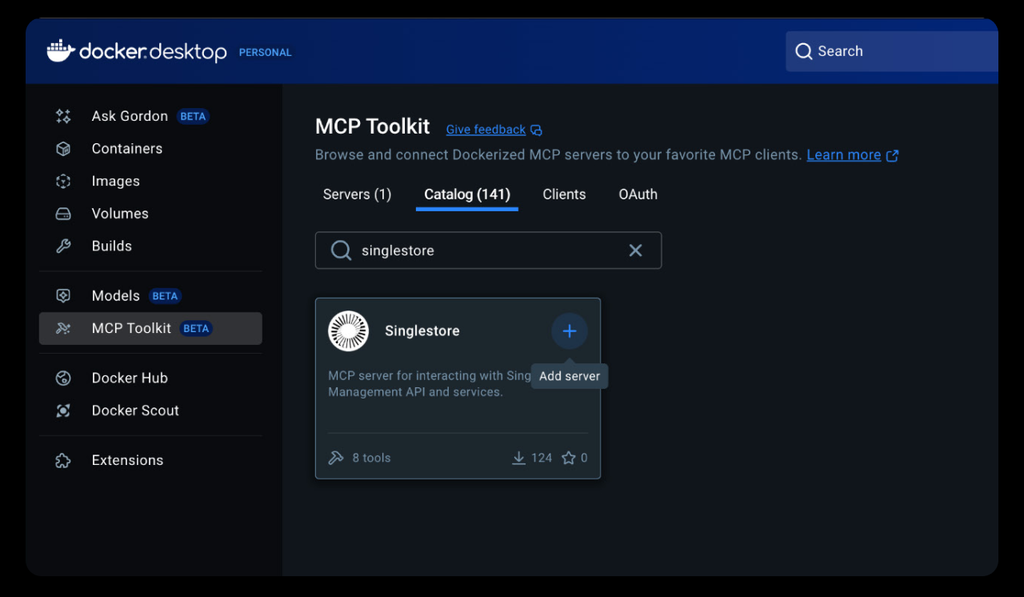Click the MCP Toolkit sidebar icon
The image size is (1024, 597).
pos(63,329)
